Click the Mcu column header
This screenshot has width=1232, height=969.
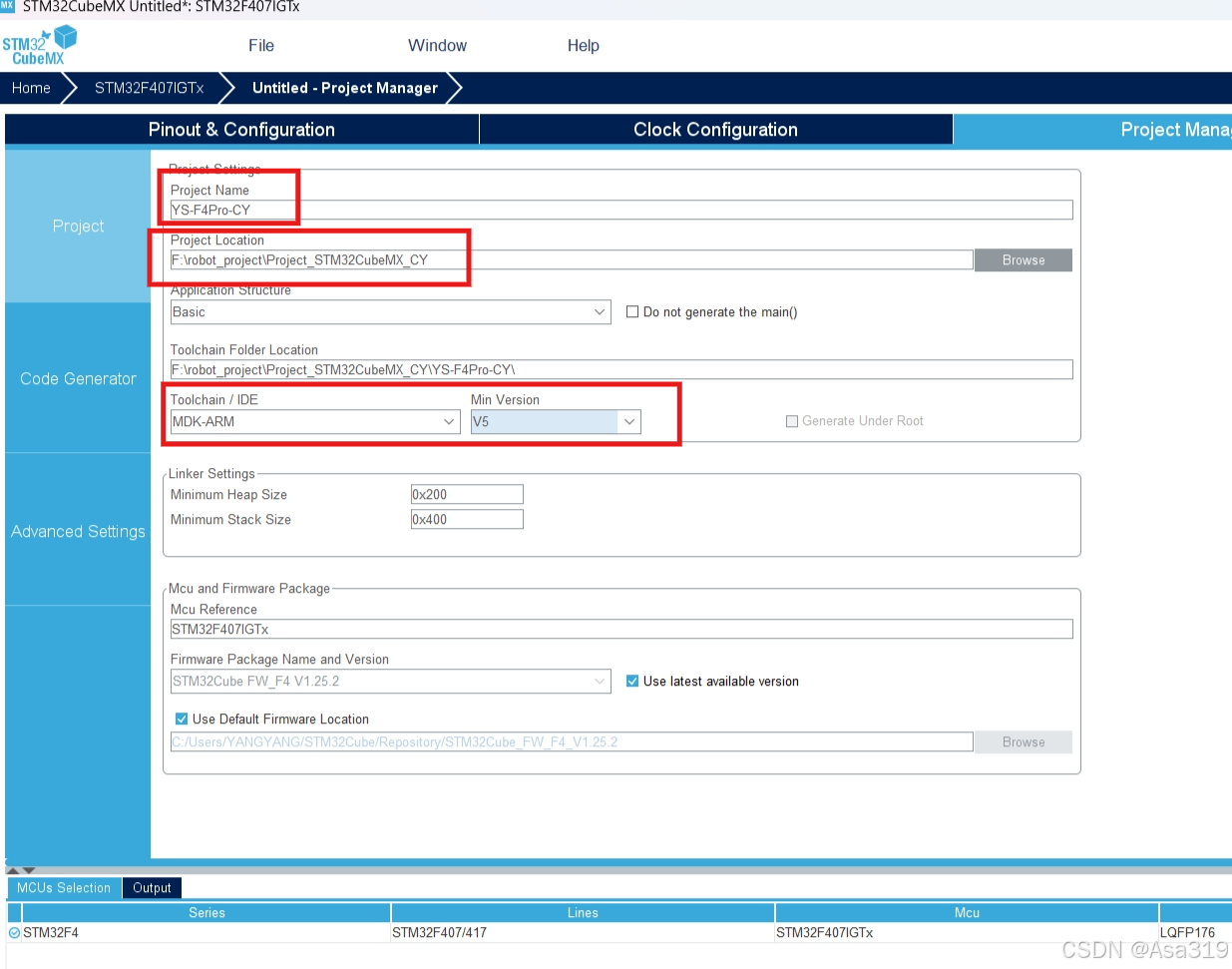(967, 913)
